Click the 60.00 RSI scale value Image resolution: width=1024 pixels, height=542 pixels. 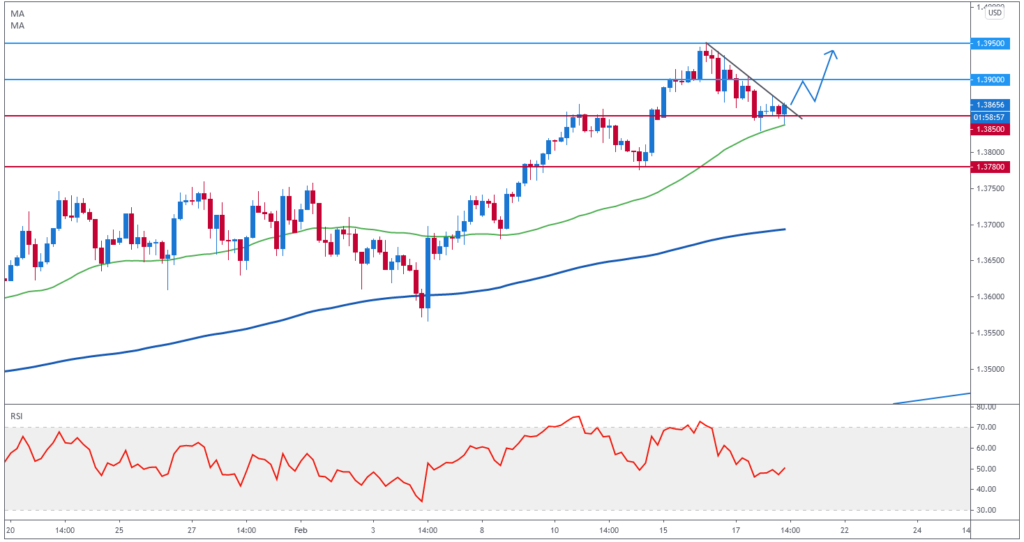click(x=986, y=448)
